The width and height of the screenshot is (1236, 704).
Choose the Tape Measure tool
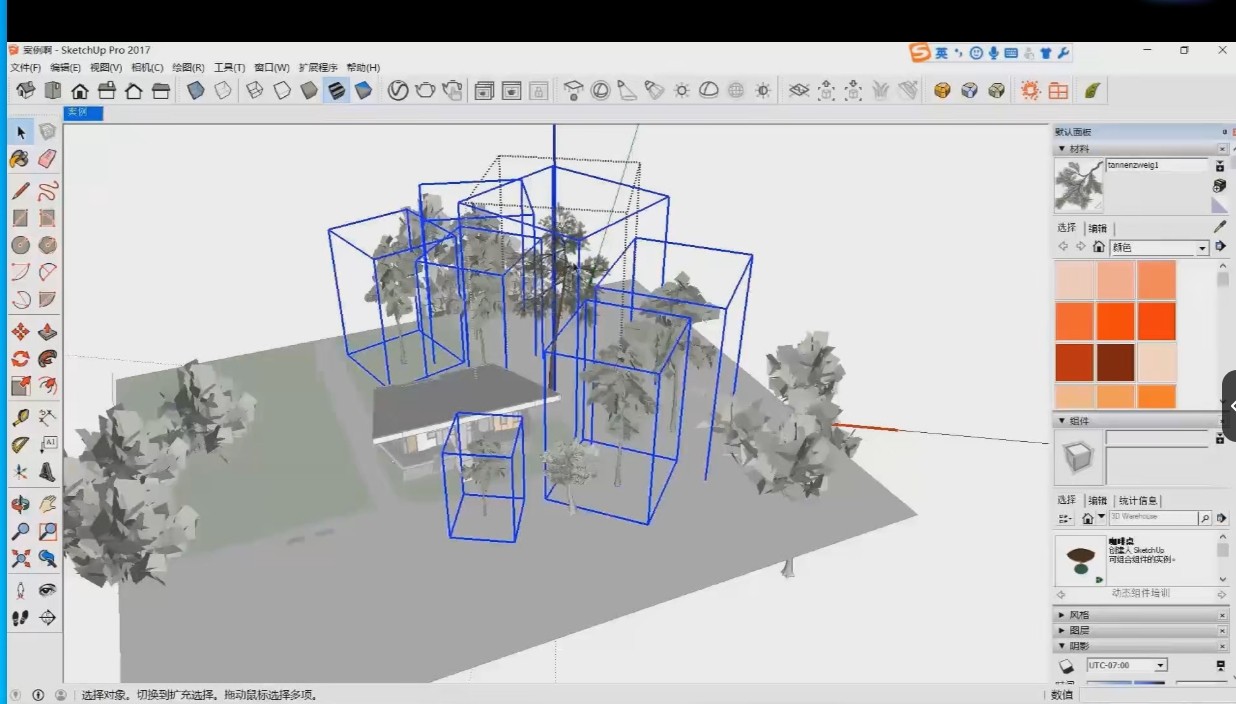click(20, 418)
